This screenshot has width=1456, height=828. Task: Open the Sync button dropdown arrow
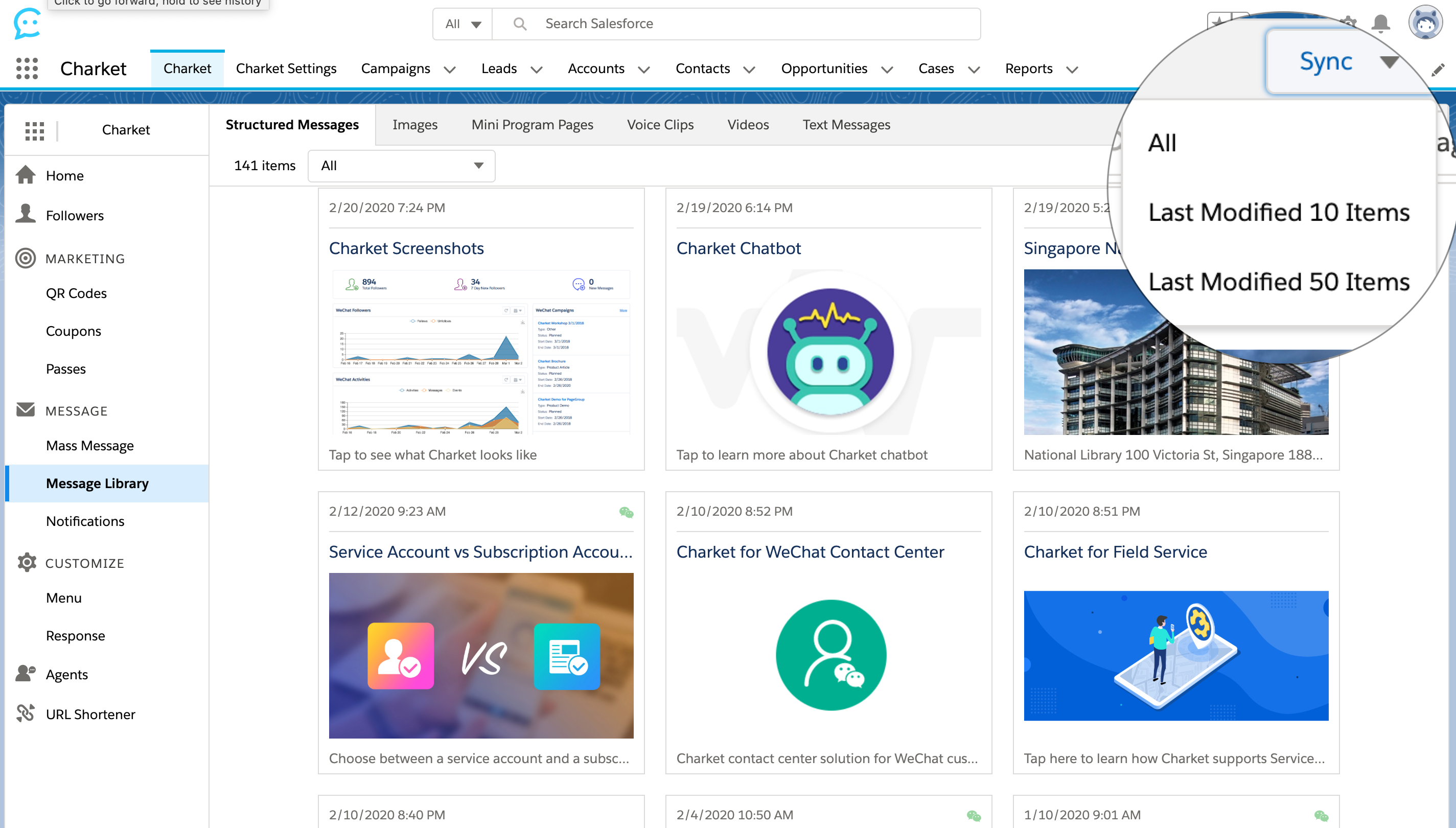point(1389,61)
